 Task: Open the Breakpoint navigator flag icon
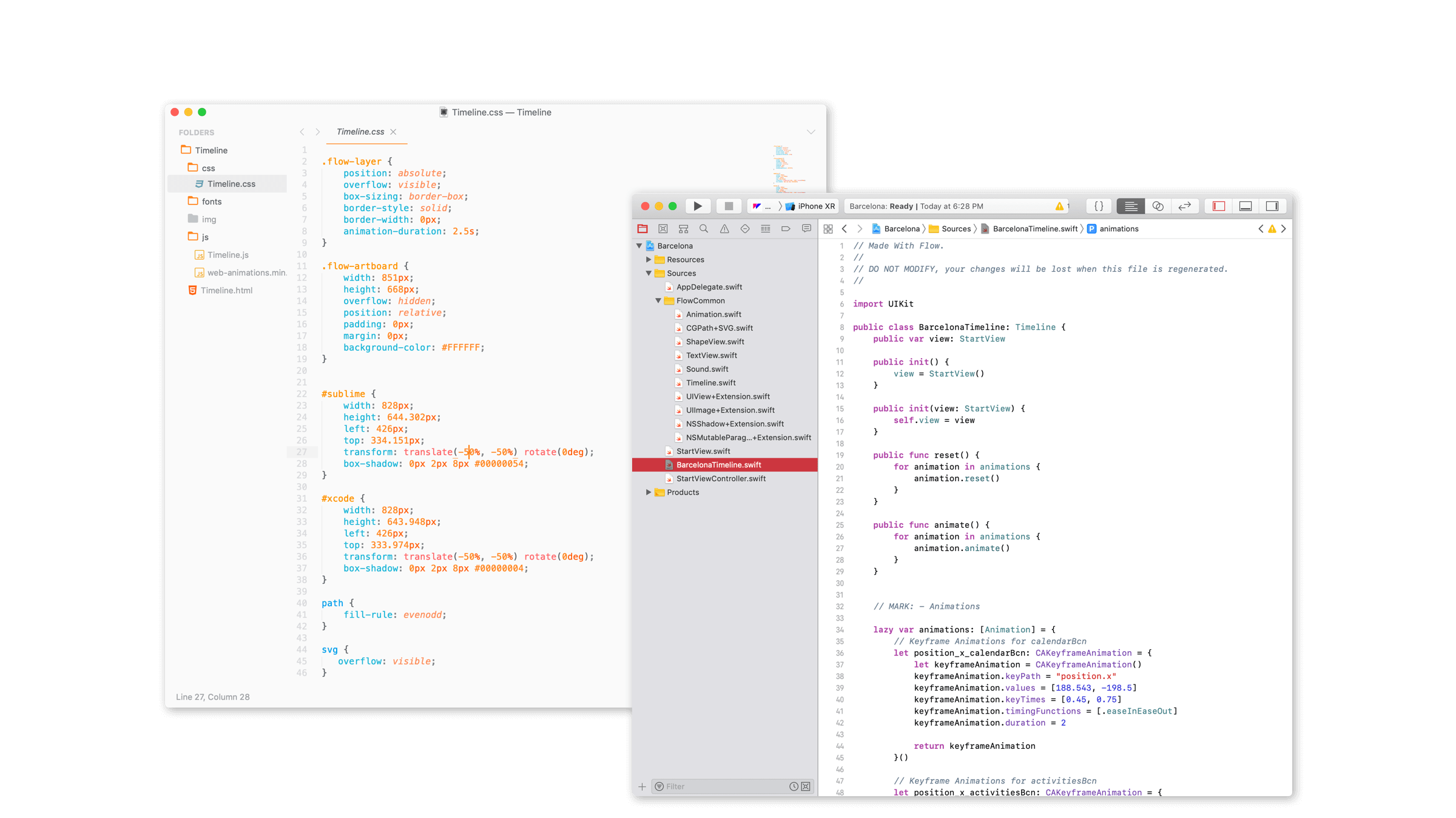785,229
